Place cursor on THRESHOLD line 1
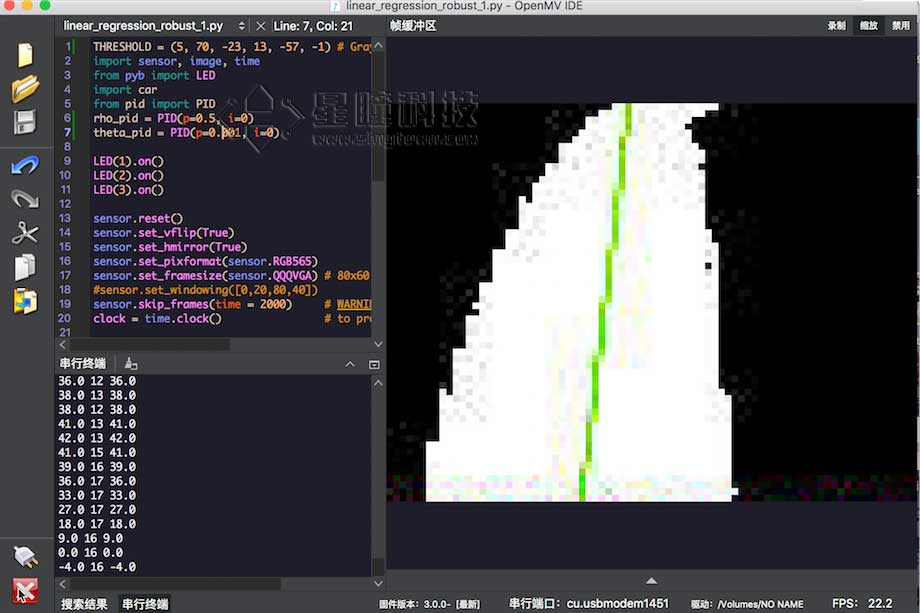The image size is (920, 613). point(232,46)
